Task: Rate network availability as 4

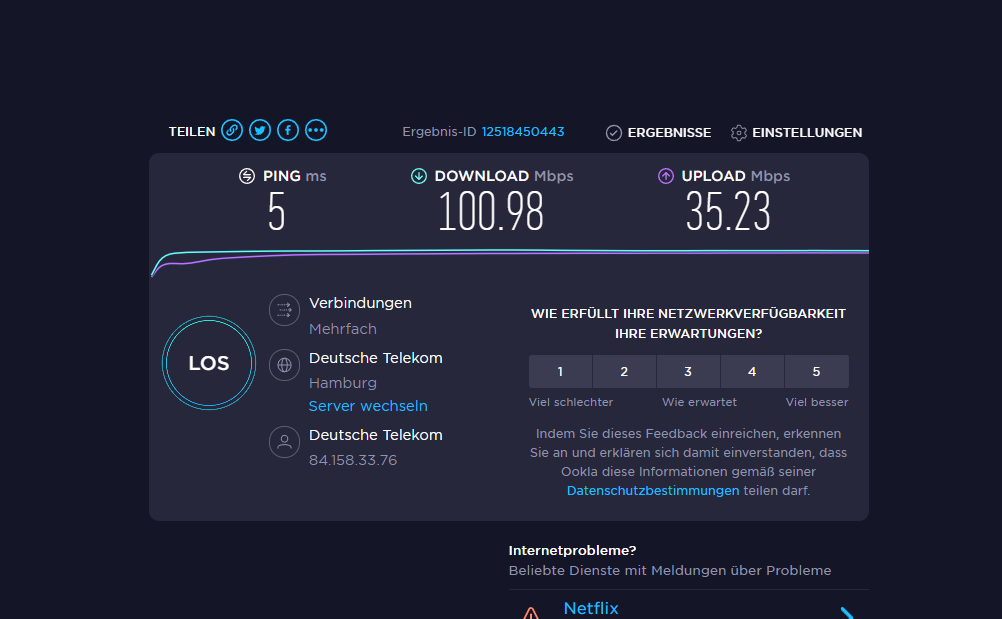Action: 752,372
